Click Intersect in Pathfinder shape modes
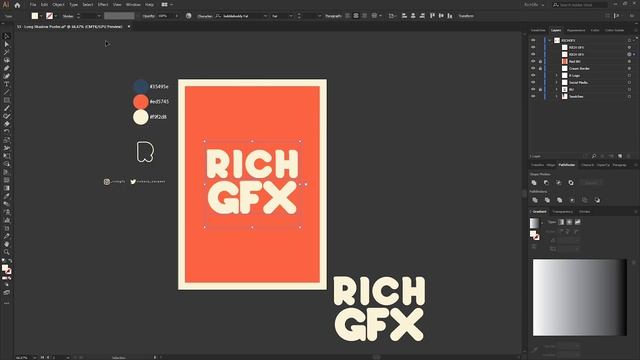 pos(559,182)
